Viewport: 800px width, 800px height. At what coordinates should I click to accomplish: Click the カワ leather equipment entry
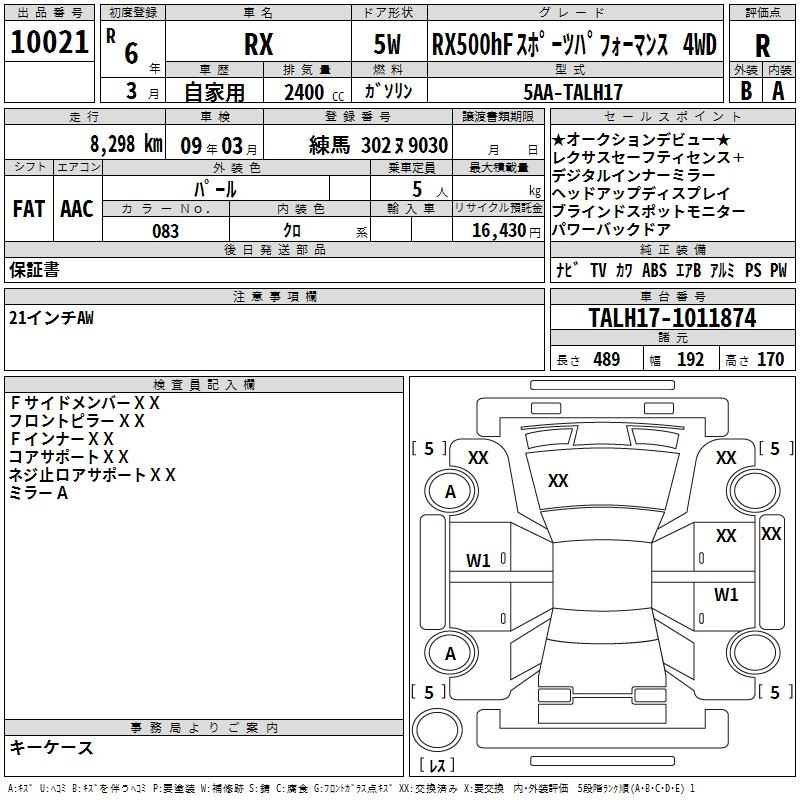(624, 270)
